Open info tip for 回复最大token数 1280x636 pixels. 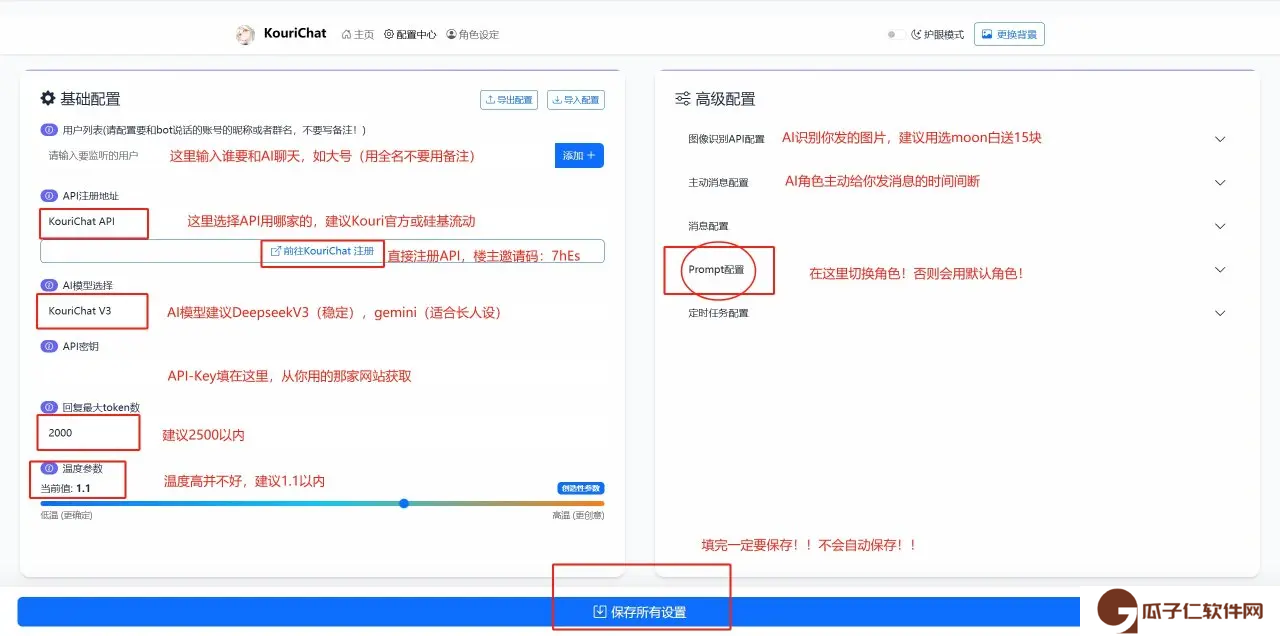(48, 407)
